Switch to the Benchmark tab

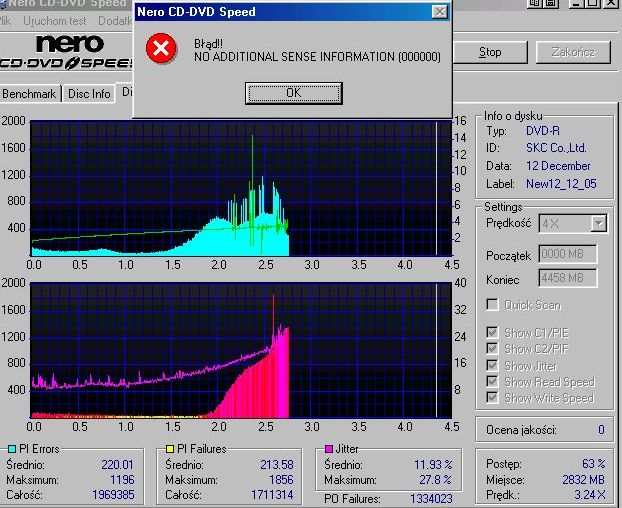[x=29, y=94]
